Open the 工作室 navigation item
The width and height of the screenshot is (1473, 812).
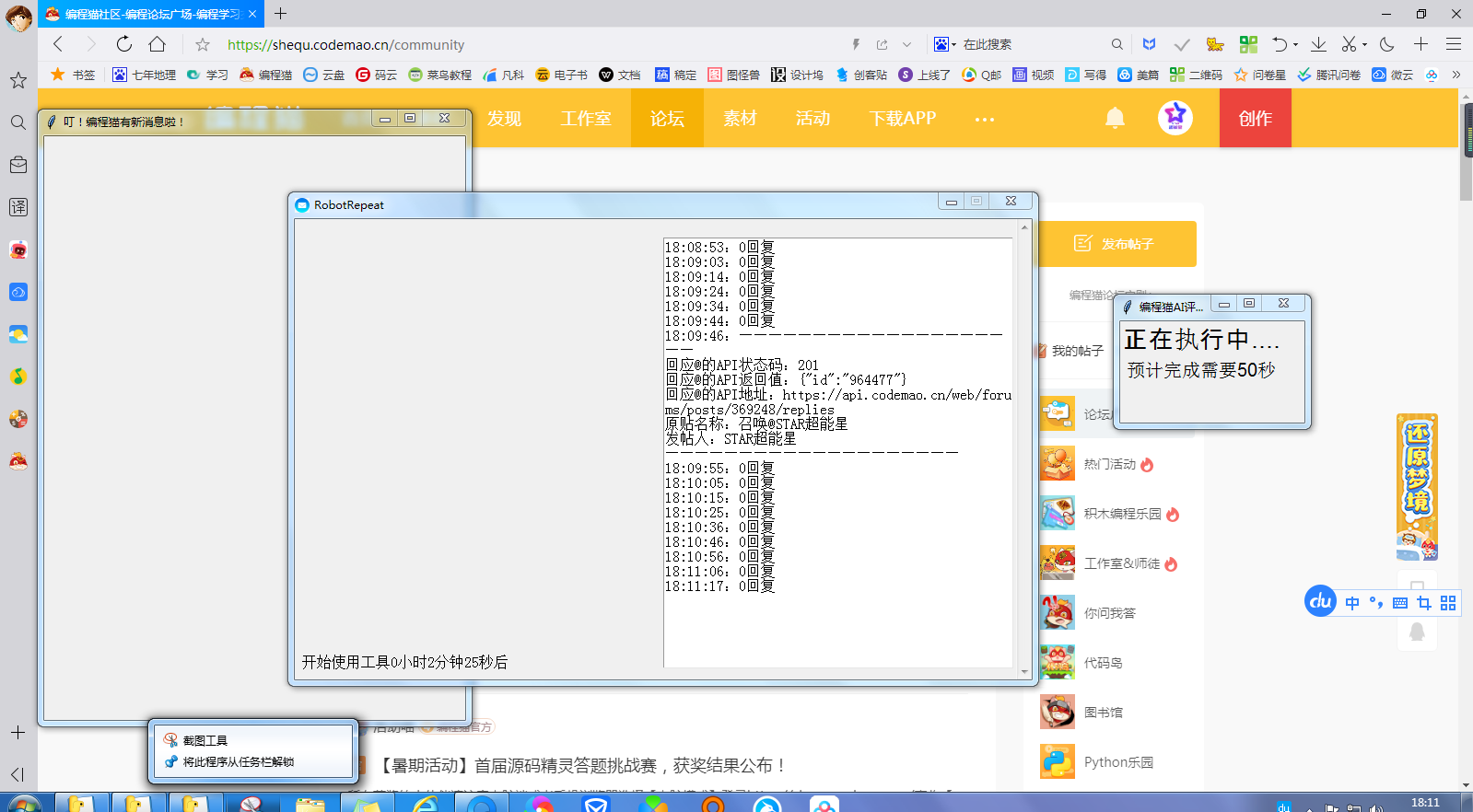coord(586,118)
